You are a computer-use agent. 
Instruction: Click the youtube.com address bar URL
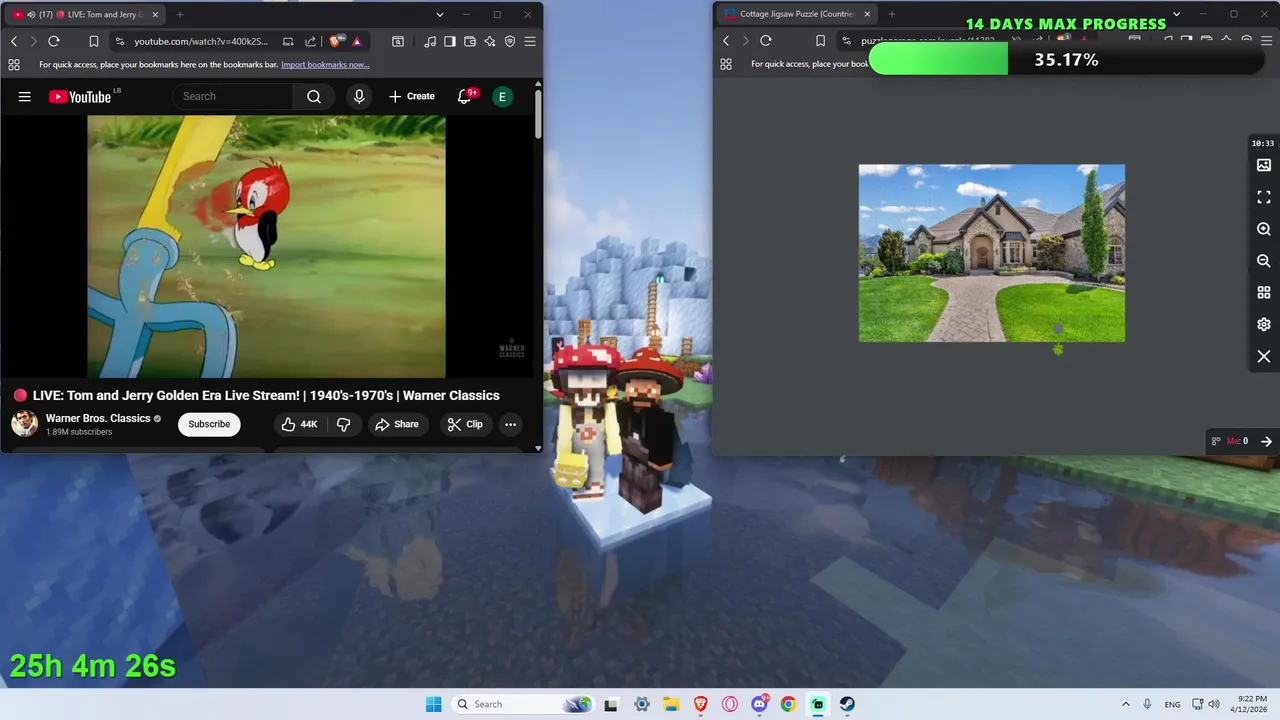click(201, 41)
